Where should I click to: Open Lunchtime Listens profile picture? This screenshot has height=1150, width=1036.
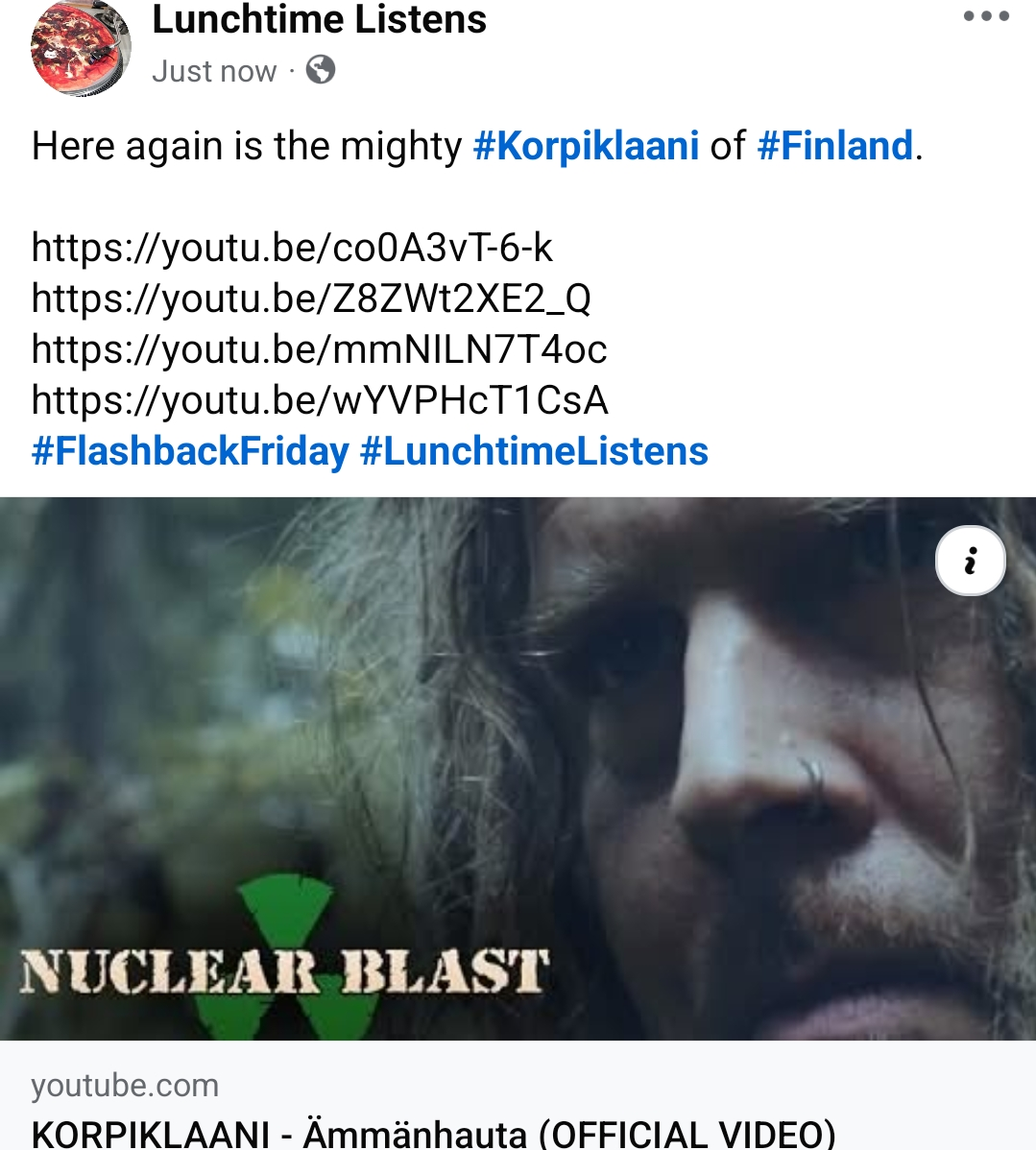point(81,48)
